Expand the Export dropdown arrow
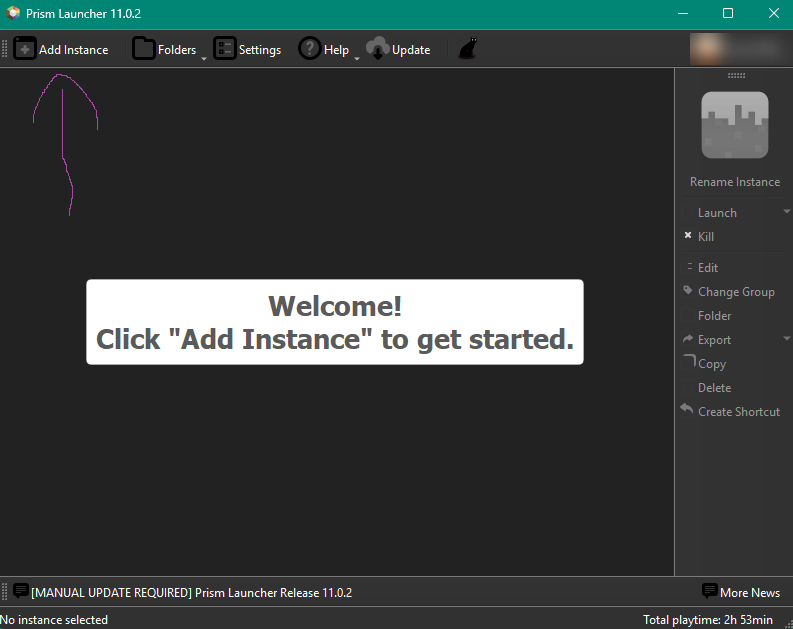This screenshot has width=793, height=629. point(786,338)
